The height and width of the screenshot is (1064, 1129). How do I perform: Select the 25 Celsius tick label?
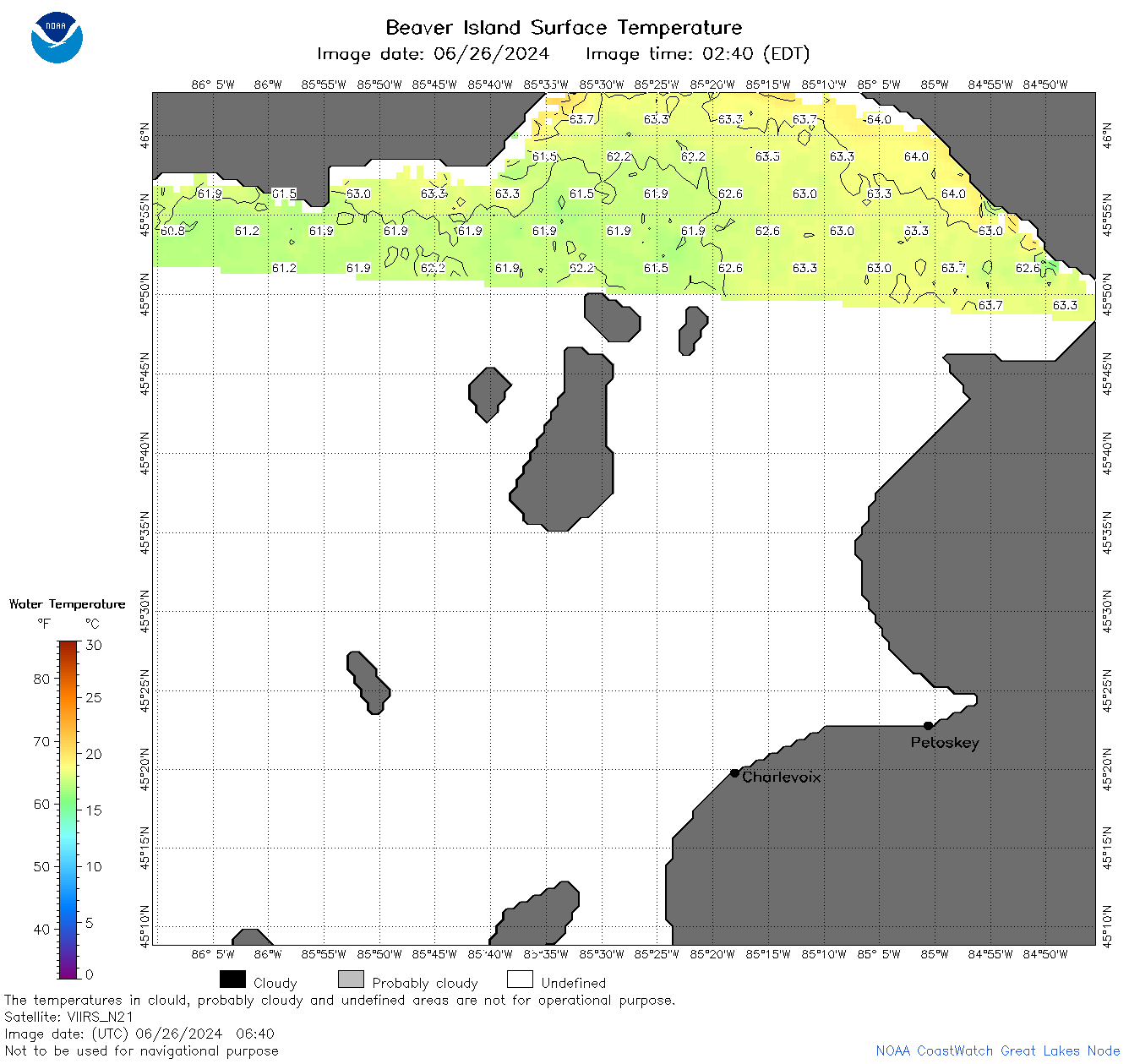coord(94,697)
